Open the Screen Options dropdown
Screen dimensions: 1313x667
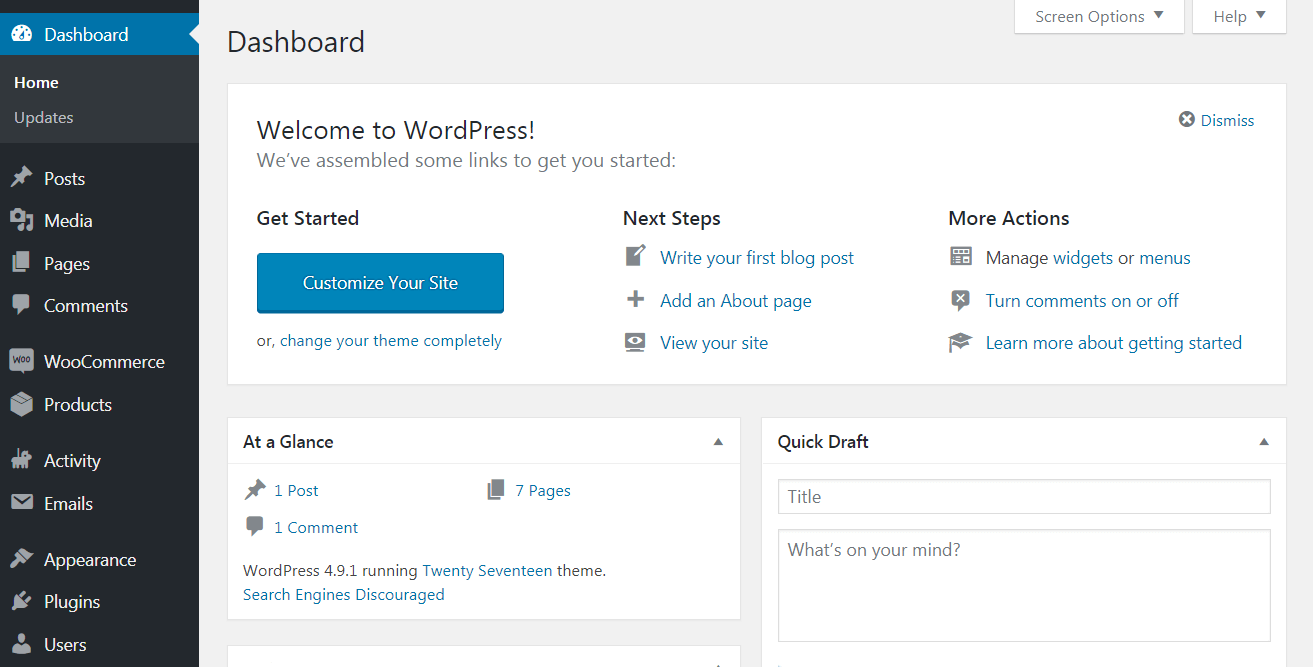1098,16
